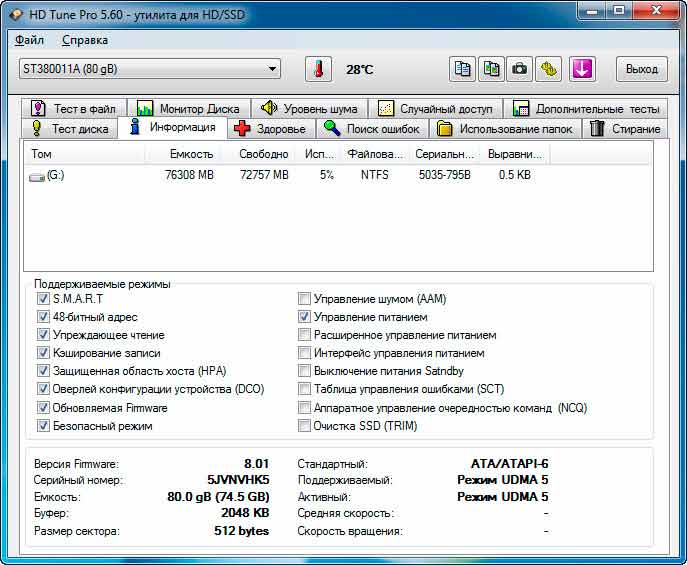Click the 512 bytes sector size value
Viewport: 687px width, 565px height.
click(241, 531)
